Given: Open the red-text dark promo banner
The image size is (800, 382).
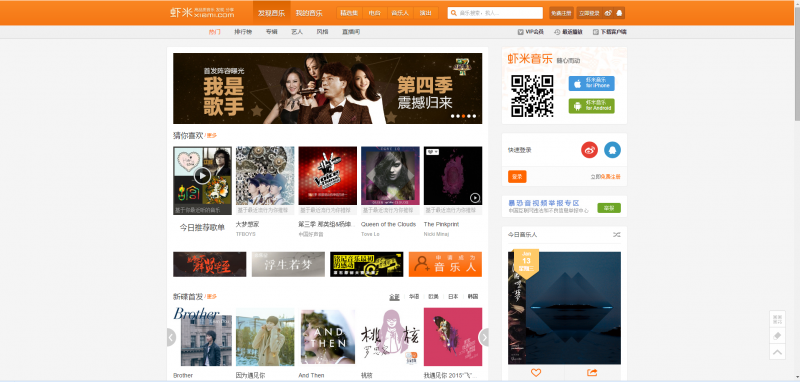Looking at the screenshot, I should coord(210,264).
